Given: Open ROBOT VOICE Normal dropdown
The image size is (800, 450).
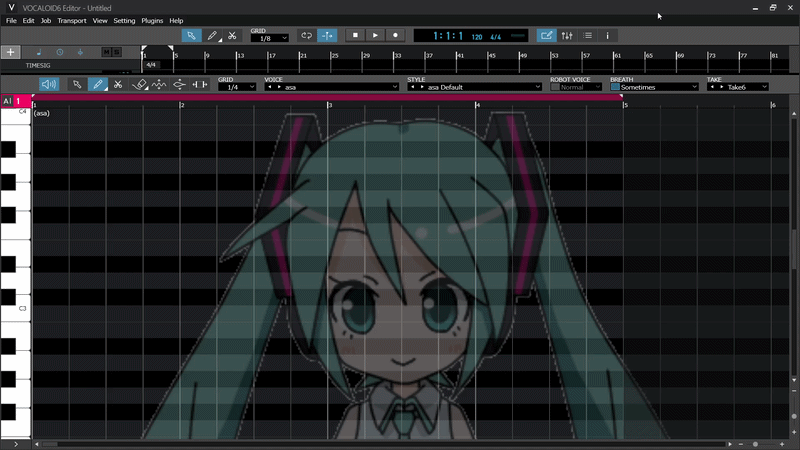Looking at the screenshot, I should click(581, 87).
